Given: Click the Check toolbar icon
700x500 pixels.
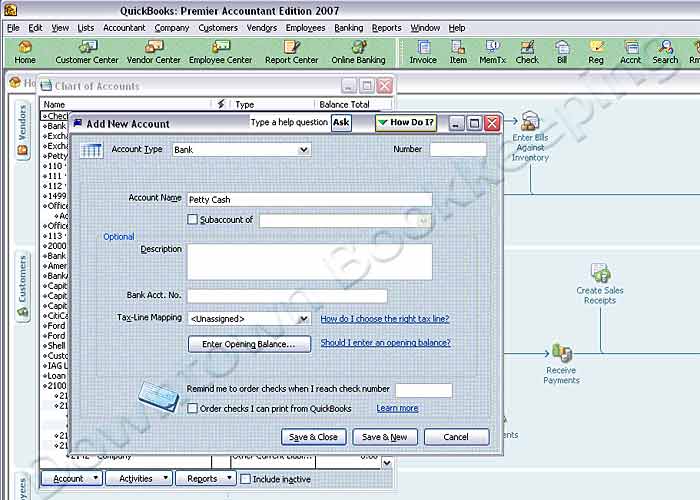Looking at the screenshot, I should click(x=527, y=53).
